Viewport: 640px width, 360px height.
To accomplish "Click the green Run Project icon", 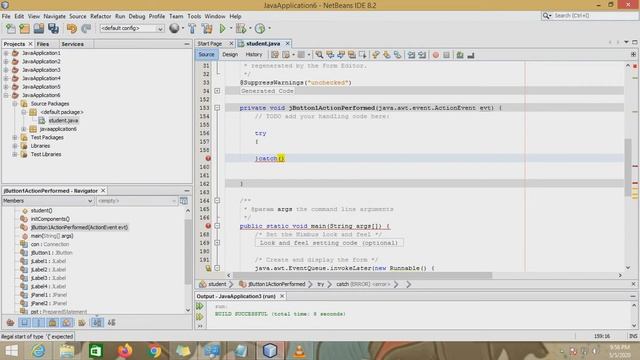I will point(222,28).
